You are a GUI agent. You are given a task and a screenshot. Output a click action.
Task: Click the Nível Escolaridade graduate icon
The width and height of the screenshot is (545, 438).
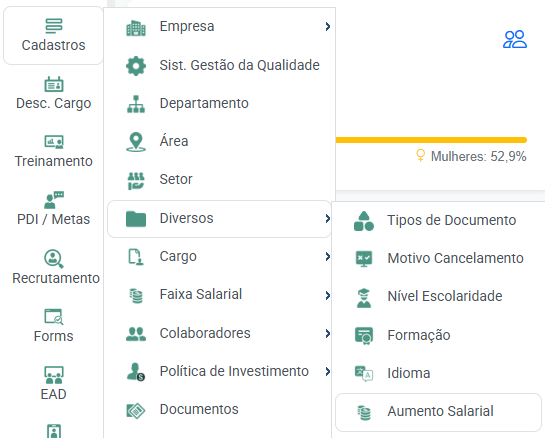364,298
